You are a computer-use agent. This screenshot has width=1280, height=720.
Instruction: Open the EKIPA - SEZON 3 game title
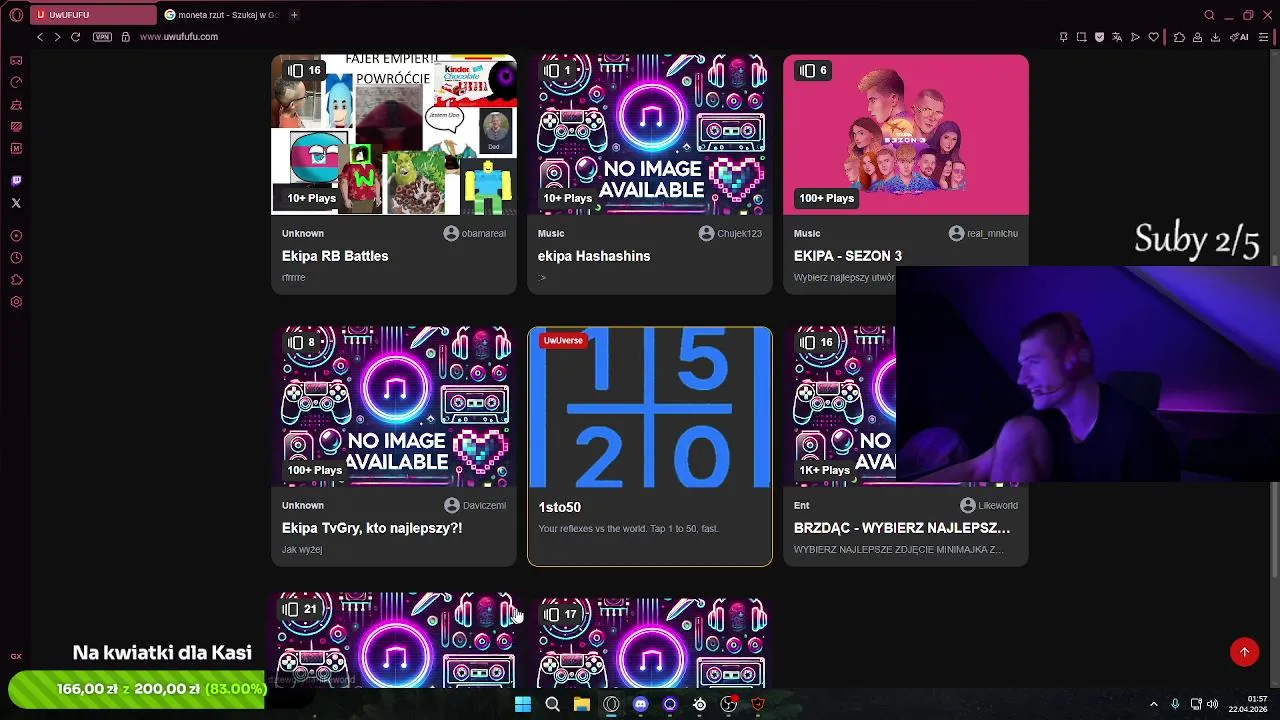coord(848,256)
